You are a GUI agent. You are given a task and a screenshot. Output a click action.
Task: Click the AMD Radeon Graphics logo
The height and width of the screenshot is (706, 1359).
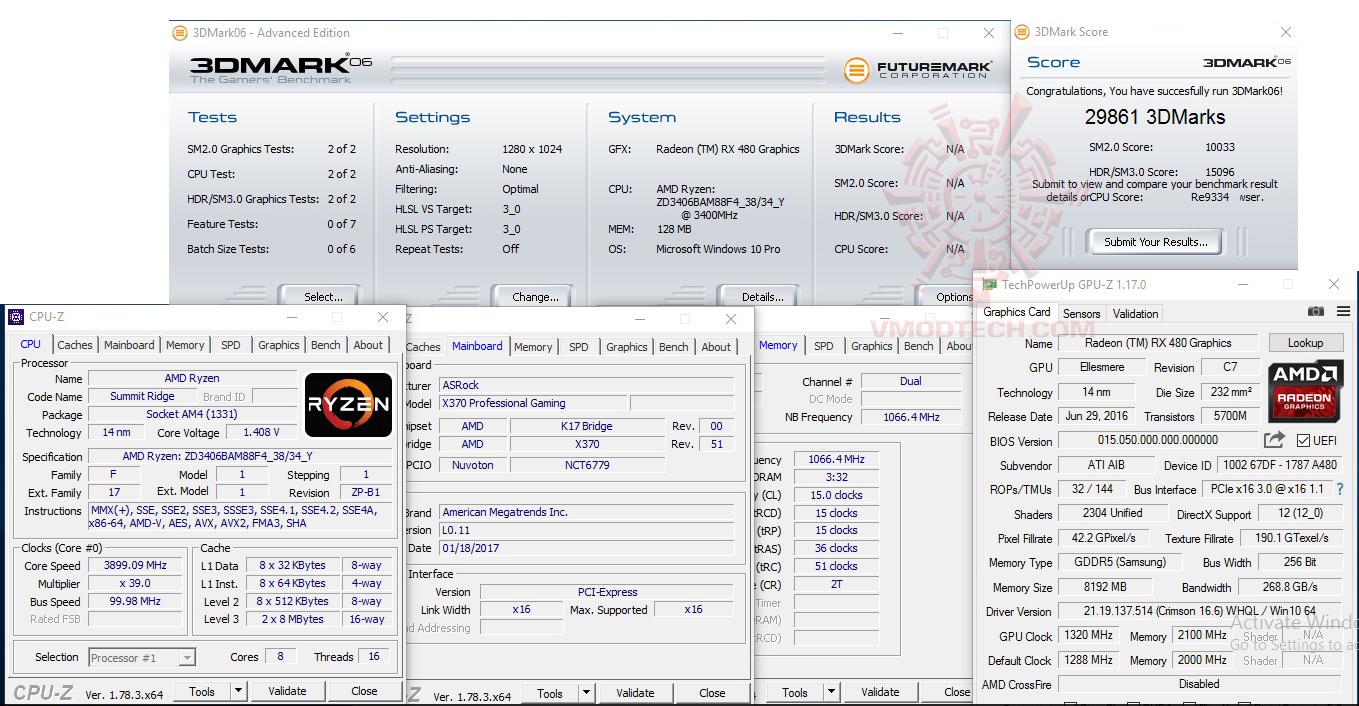point(1305,392)
